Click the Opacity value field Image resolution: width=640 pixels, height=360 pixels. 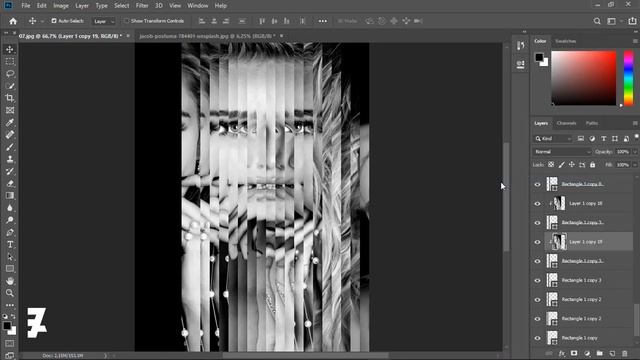coord(622,152)
